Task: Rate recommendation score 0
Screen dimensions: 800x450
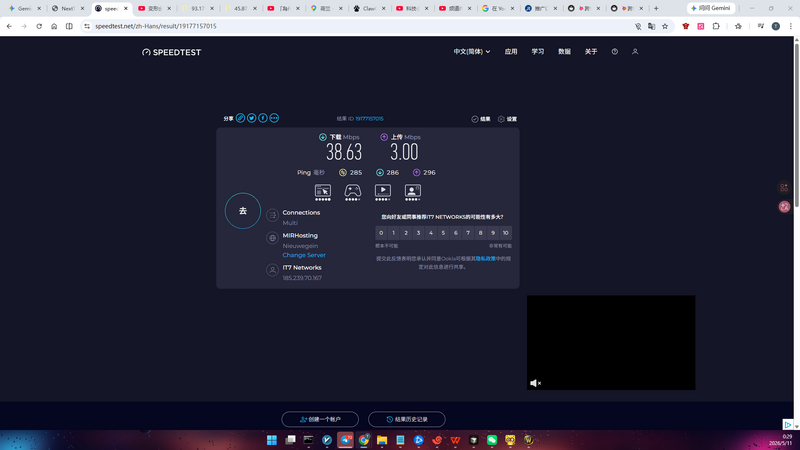Action: click(381, 233)
